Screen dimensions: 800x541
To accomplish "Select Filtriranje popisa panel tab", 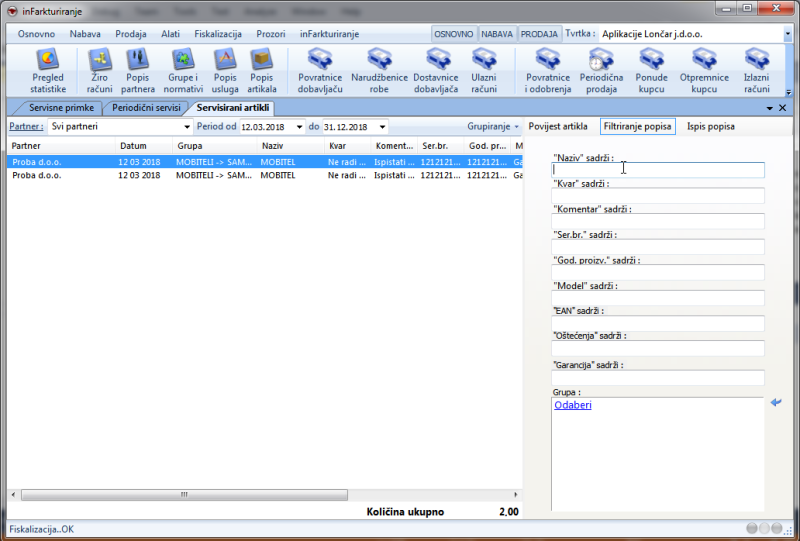I will tap(638, 127).
